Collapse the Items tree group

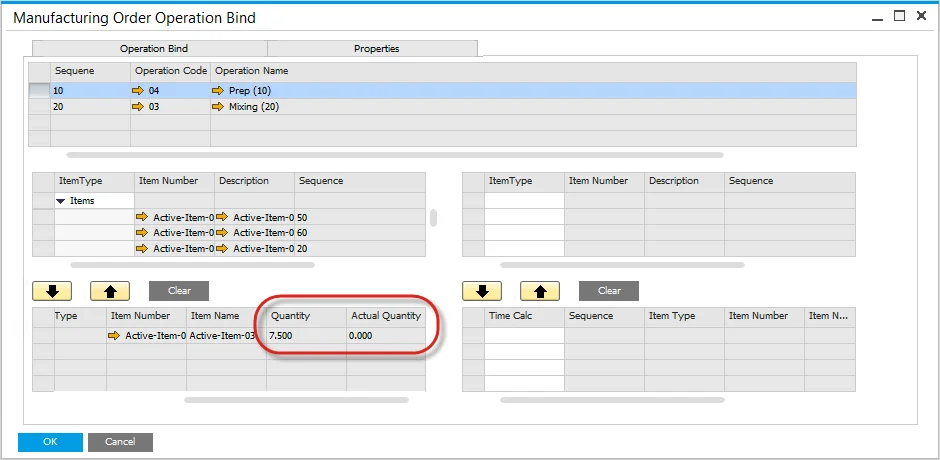coord(62,201)
